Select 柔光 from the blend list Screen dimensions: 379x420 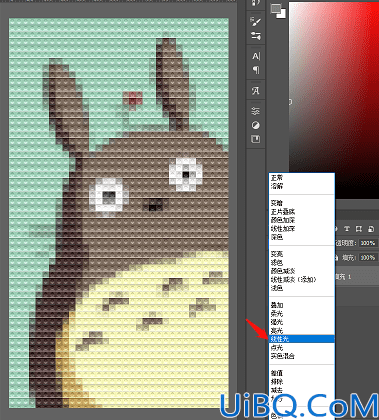pyautogui.click(x=277, y=314)
